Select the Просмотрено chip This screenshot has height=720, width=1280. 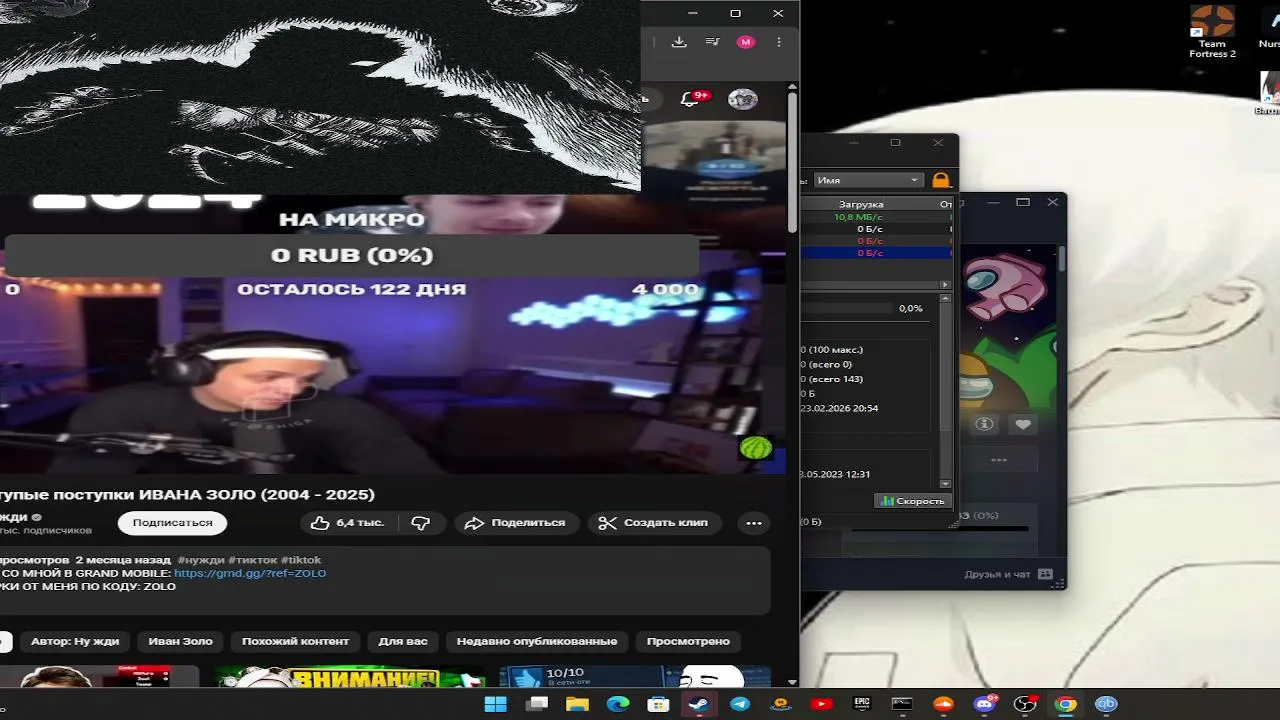point(688,642)
